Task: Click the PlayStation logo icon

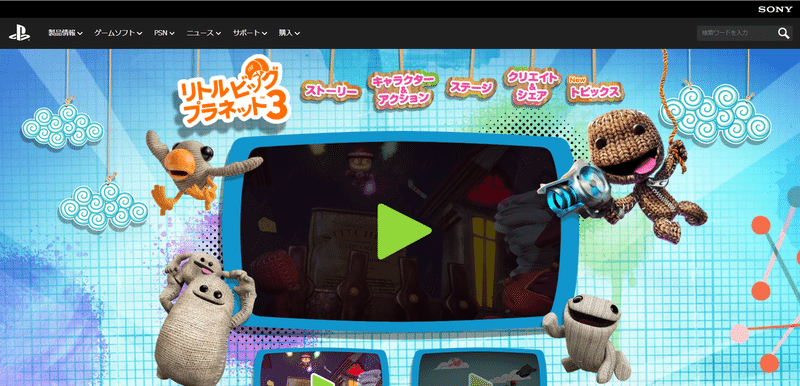Action: coord(19,33)
